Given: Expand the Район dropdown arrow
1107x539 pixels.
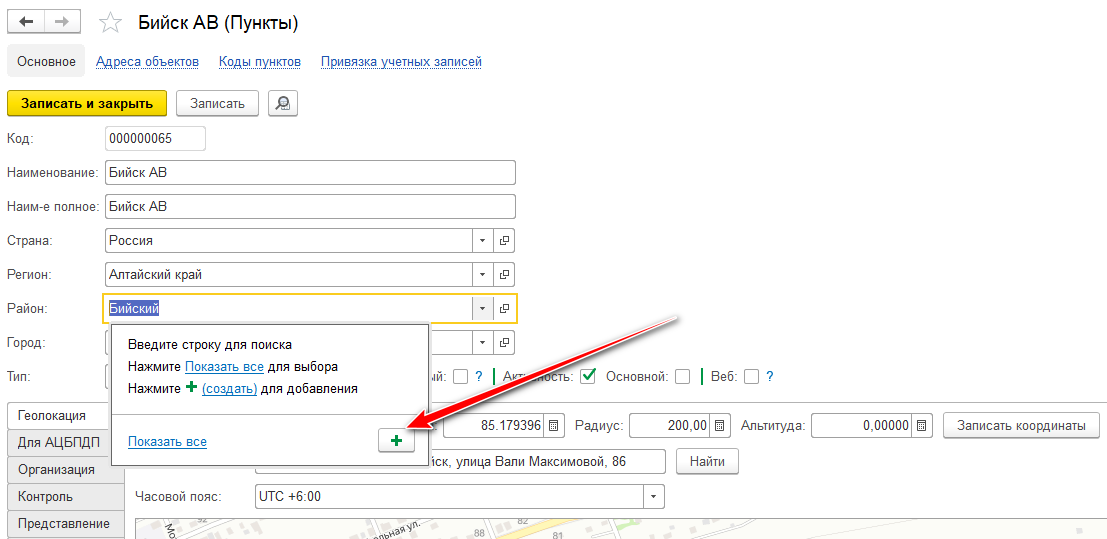Looking at the screenshot, I should tap(481, 309).
